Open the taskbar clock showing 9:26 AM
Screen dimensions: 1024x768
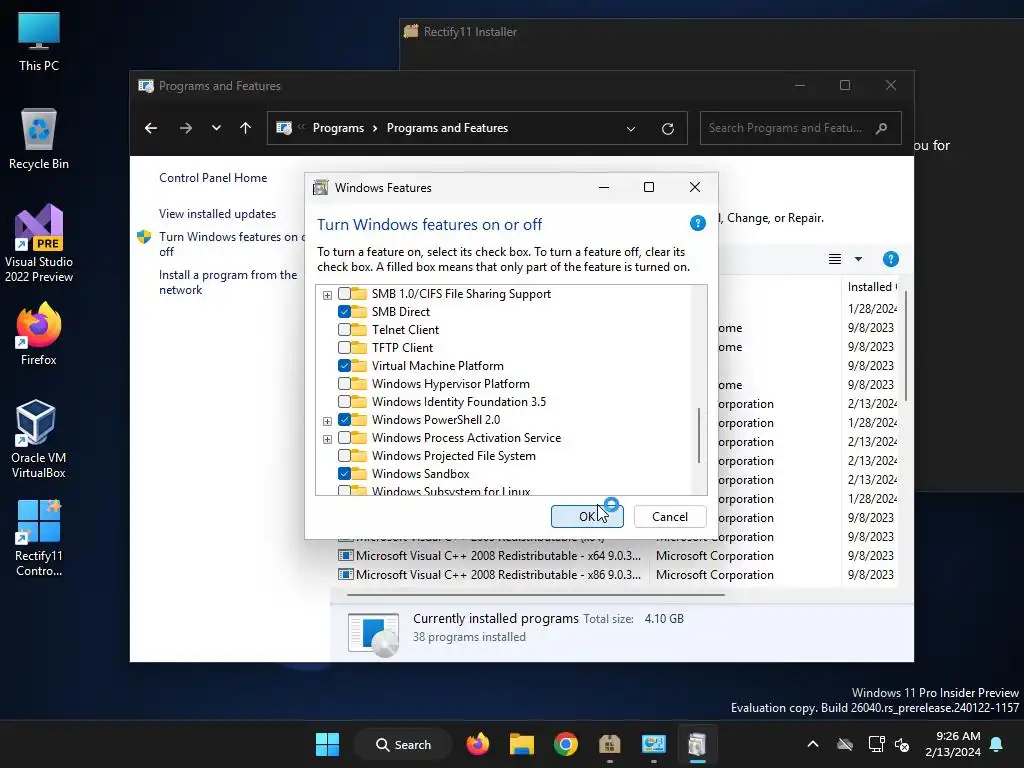(952, 744)
